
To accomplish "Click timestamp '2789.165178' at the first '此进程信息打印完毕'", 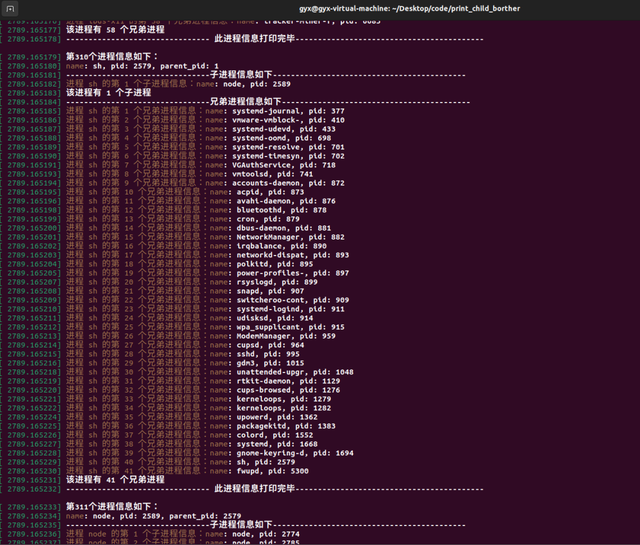I will pyautogui.click(x=33, y=39).
